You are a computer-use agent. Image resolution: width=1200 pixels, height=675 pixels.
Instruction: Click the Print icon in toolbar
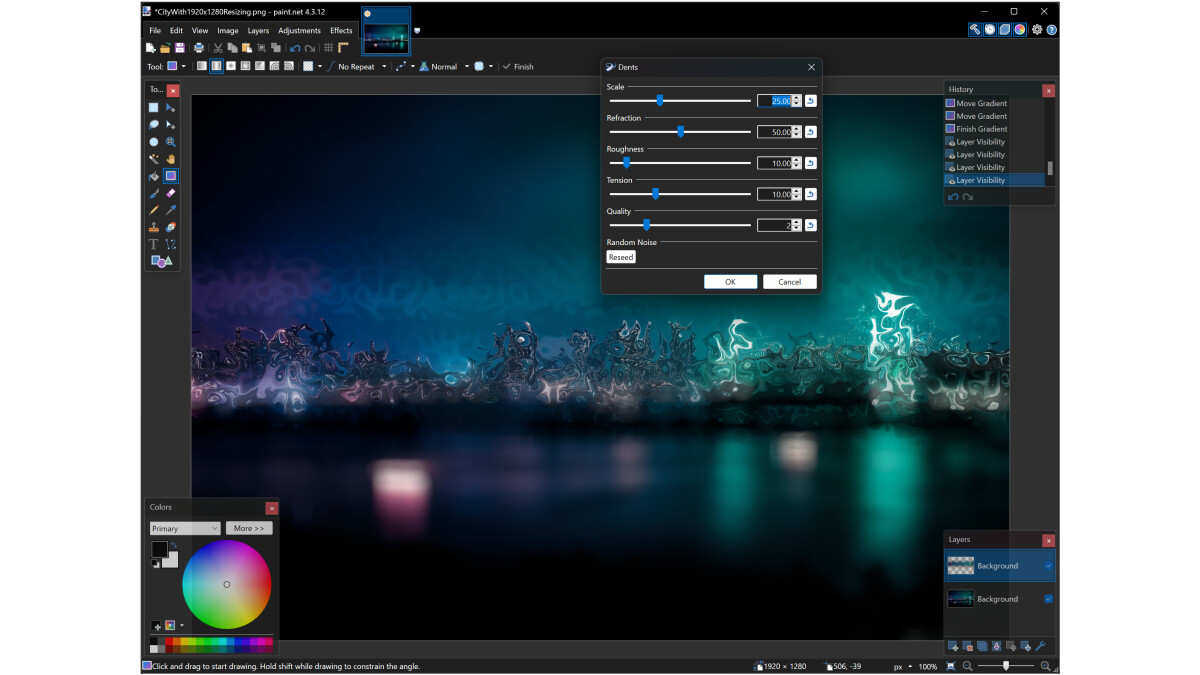(199, 48)
